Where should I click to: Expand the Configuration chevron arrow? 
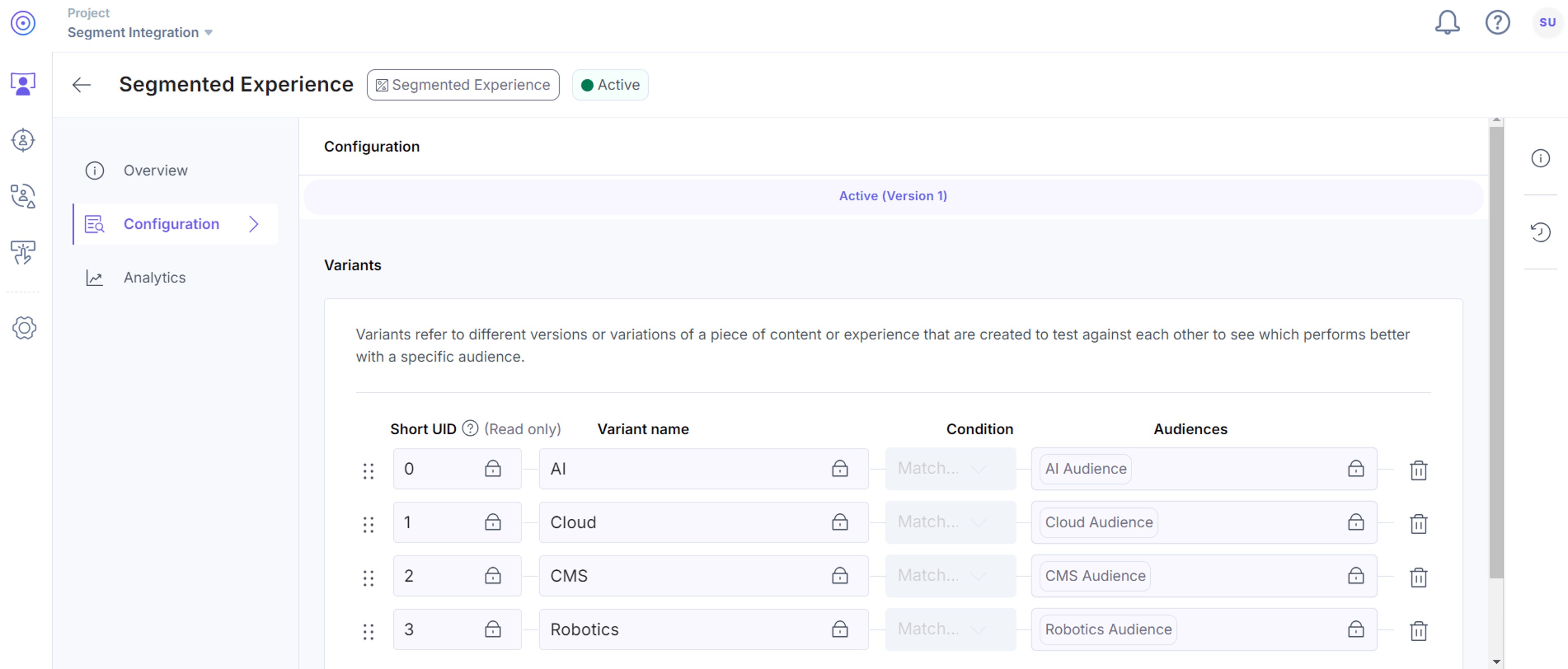(x=254, y=224)
